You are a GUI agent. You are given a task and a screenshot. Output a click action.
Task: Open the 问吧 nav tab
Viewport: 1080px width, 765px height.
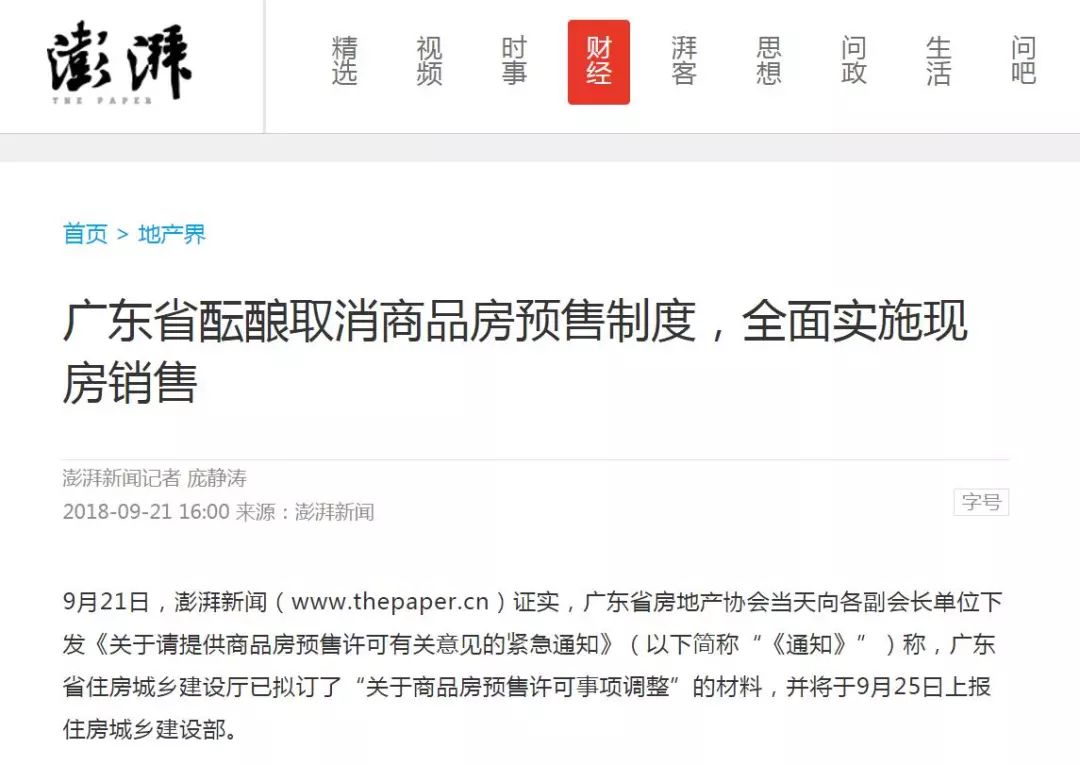pos(1024,61)
